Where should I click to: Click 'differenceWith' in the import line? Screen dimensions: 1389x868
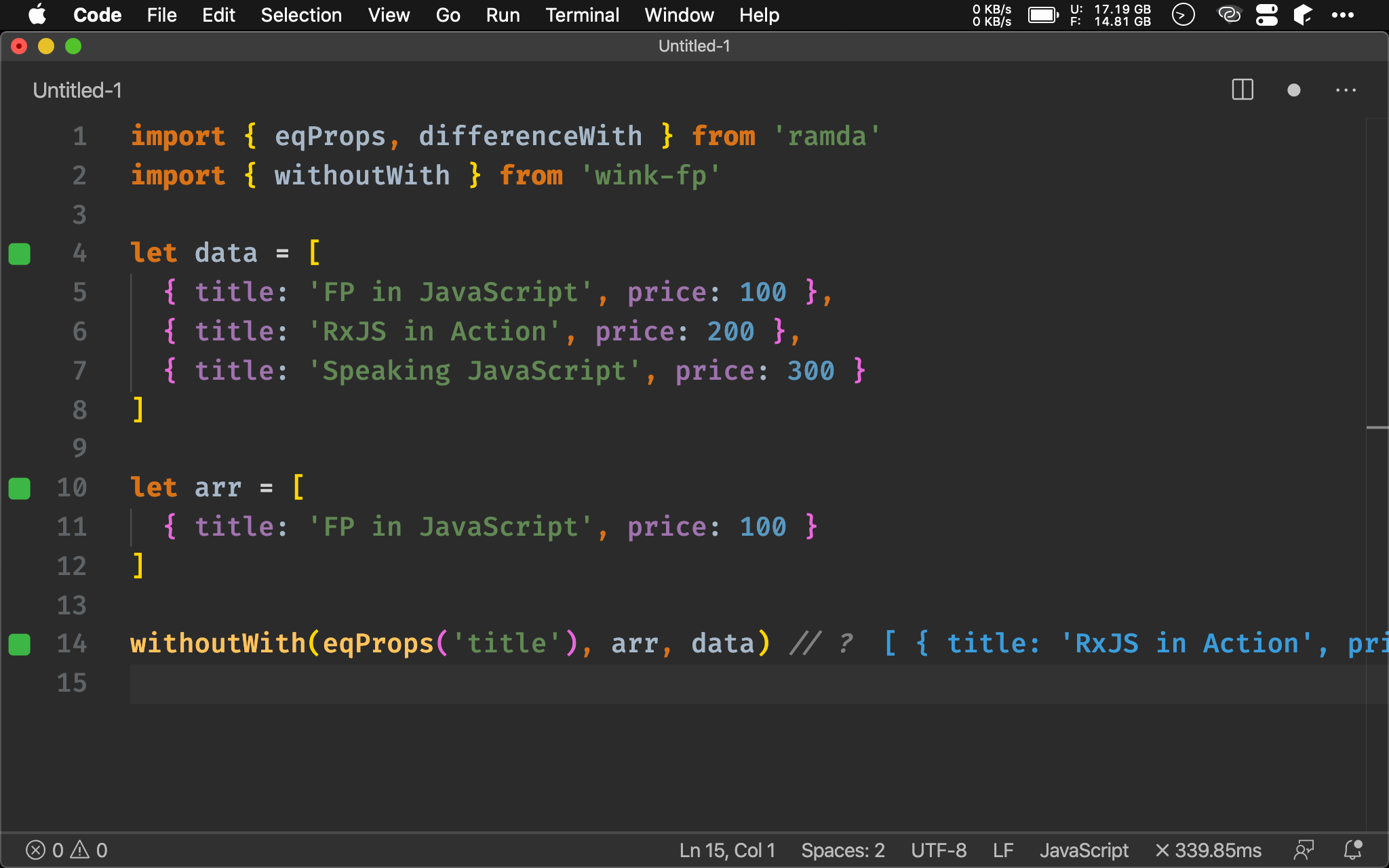click(530, 136)
